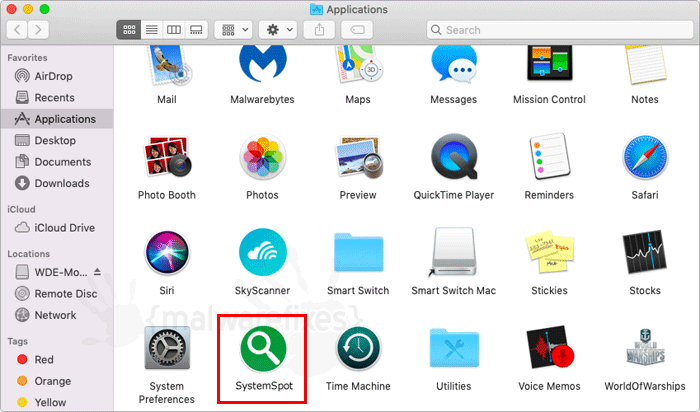Switch to column view mode
Image resolution: width=700 pixels, height=412 pixels.
(174, 30)
